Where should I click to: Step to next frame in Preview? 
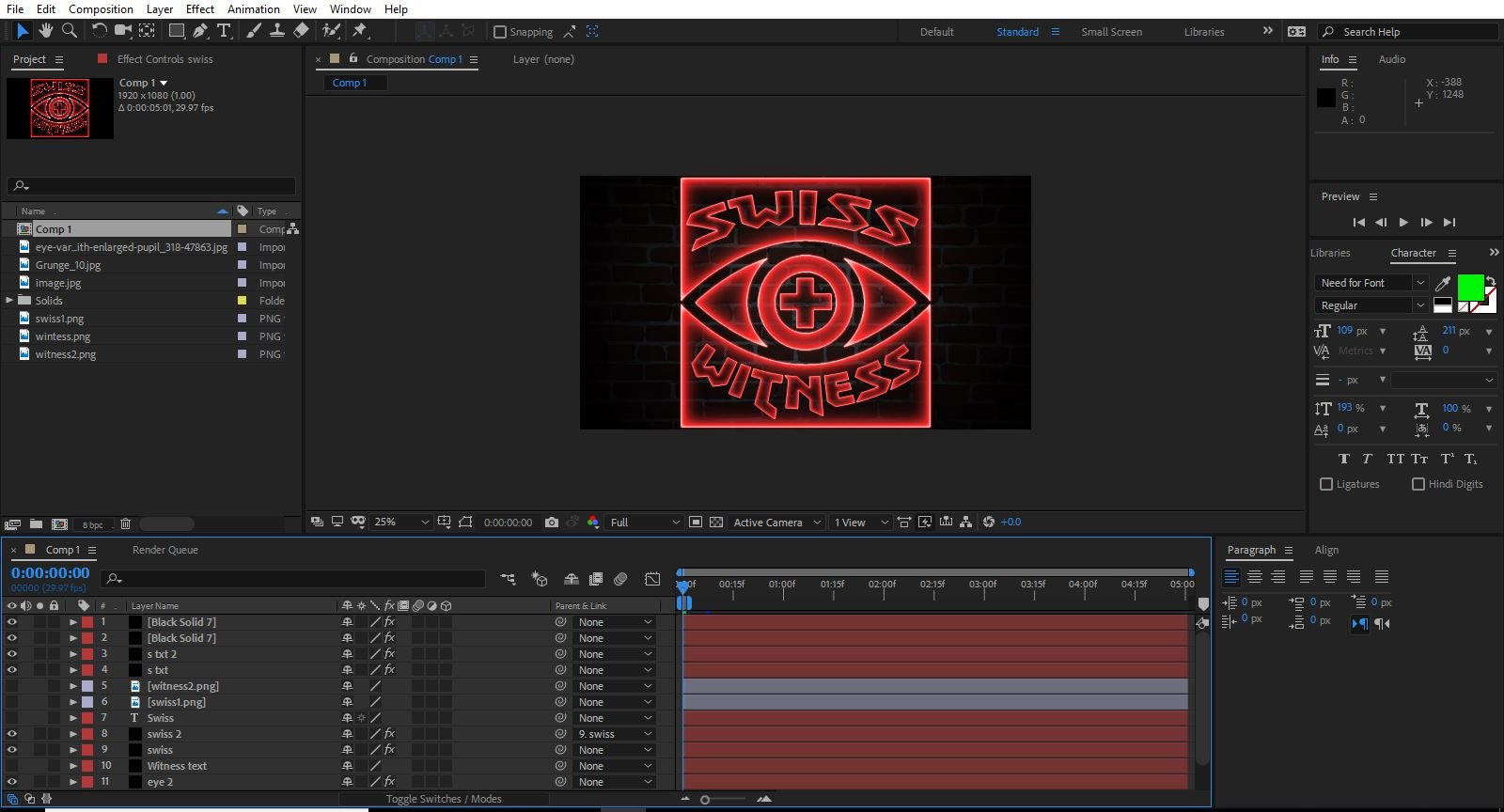point(1426,223)
